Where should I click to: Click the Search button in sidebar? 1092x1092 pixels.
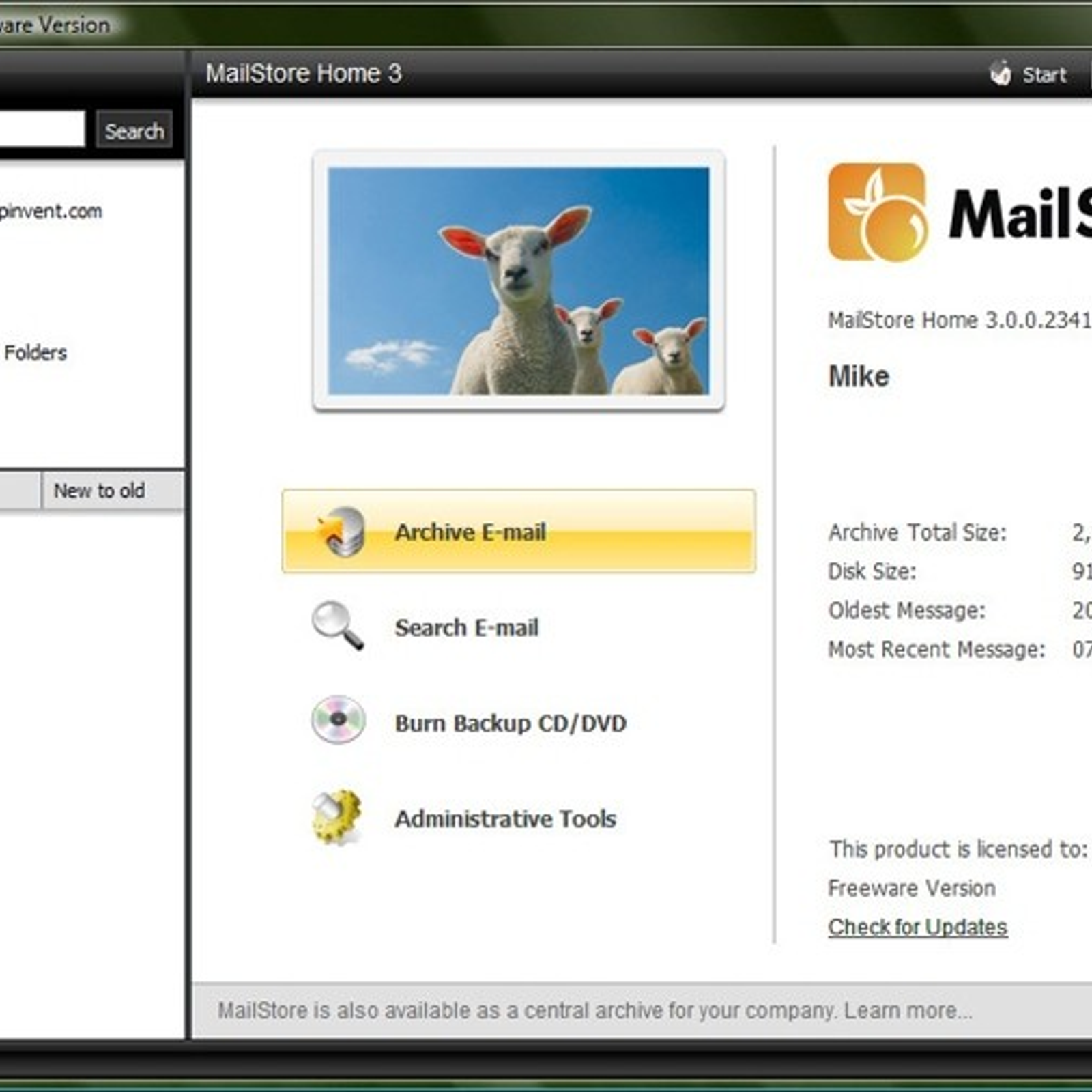[134, 130]
